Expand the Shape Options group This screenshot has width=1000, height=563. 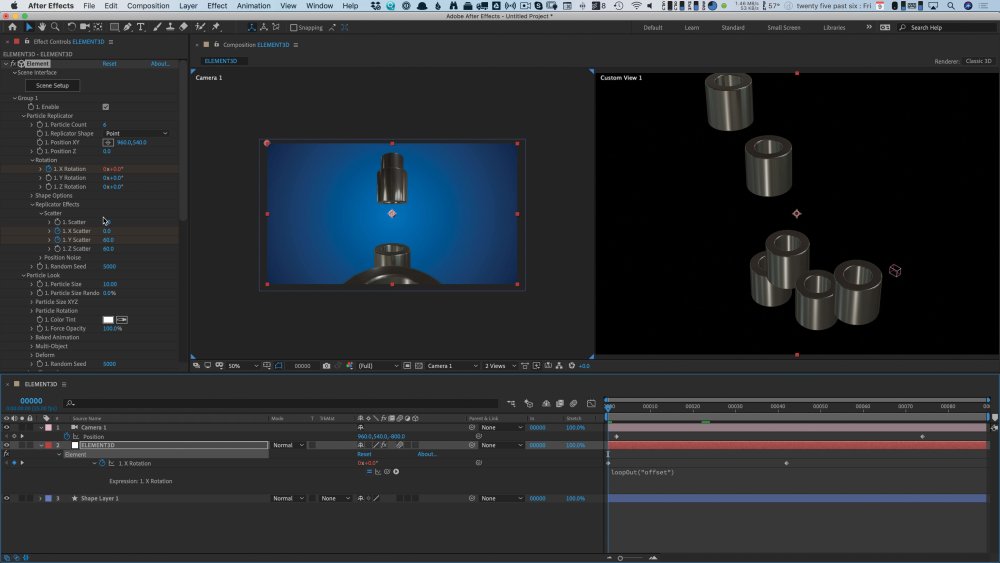click(31, 196)
